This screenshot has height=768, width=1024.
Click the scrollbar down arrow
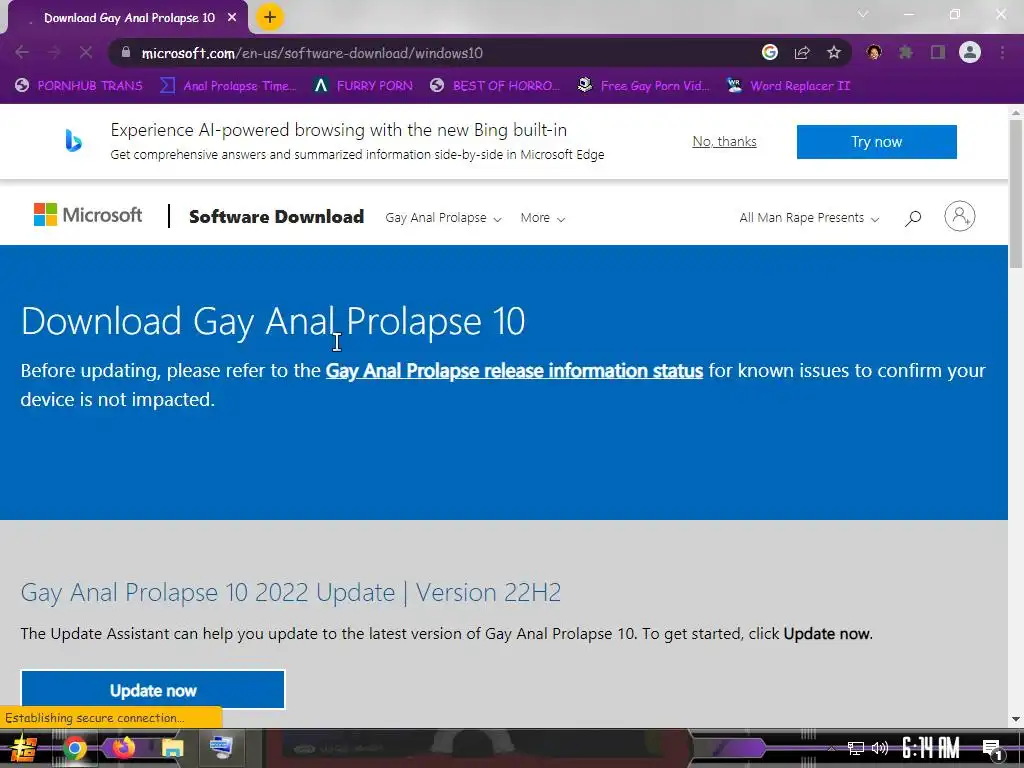[x=1016, y=719]
